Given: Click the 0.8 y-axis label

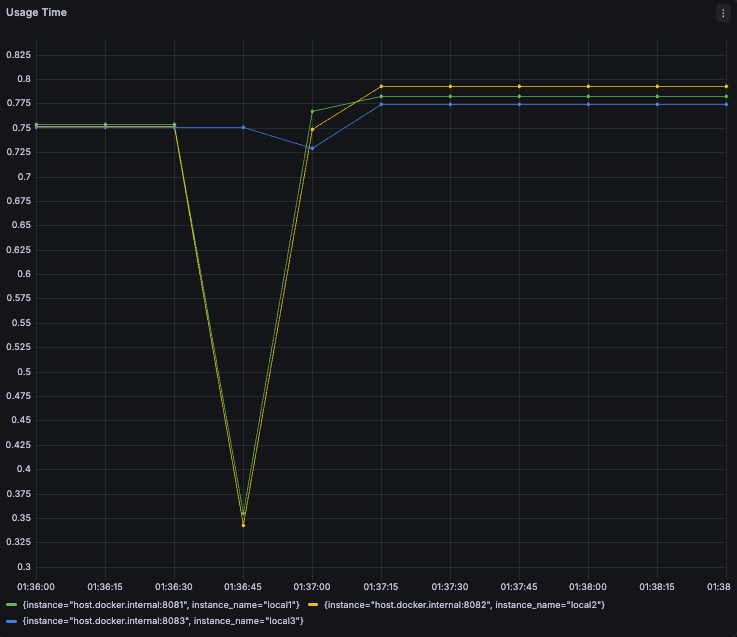Looking at the screenshot, I should [24, 79].
